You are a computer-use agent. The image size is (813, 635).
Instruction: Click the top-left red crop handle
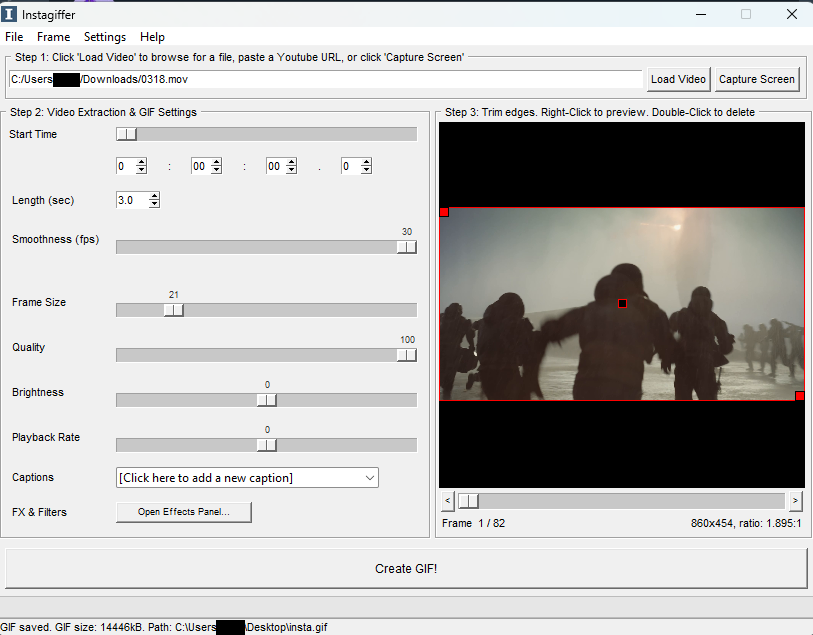click(x=444, y=212)
